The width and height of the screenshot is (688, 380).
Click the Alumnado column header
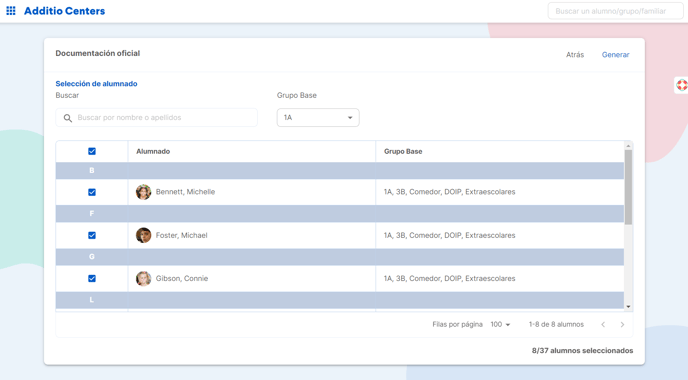(153, 151)
